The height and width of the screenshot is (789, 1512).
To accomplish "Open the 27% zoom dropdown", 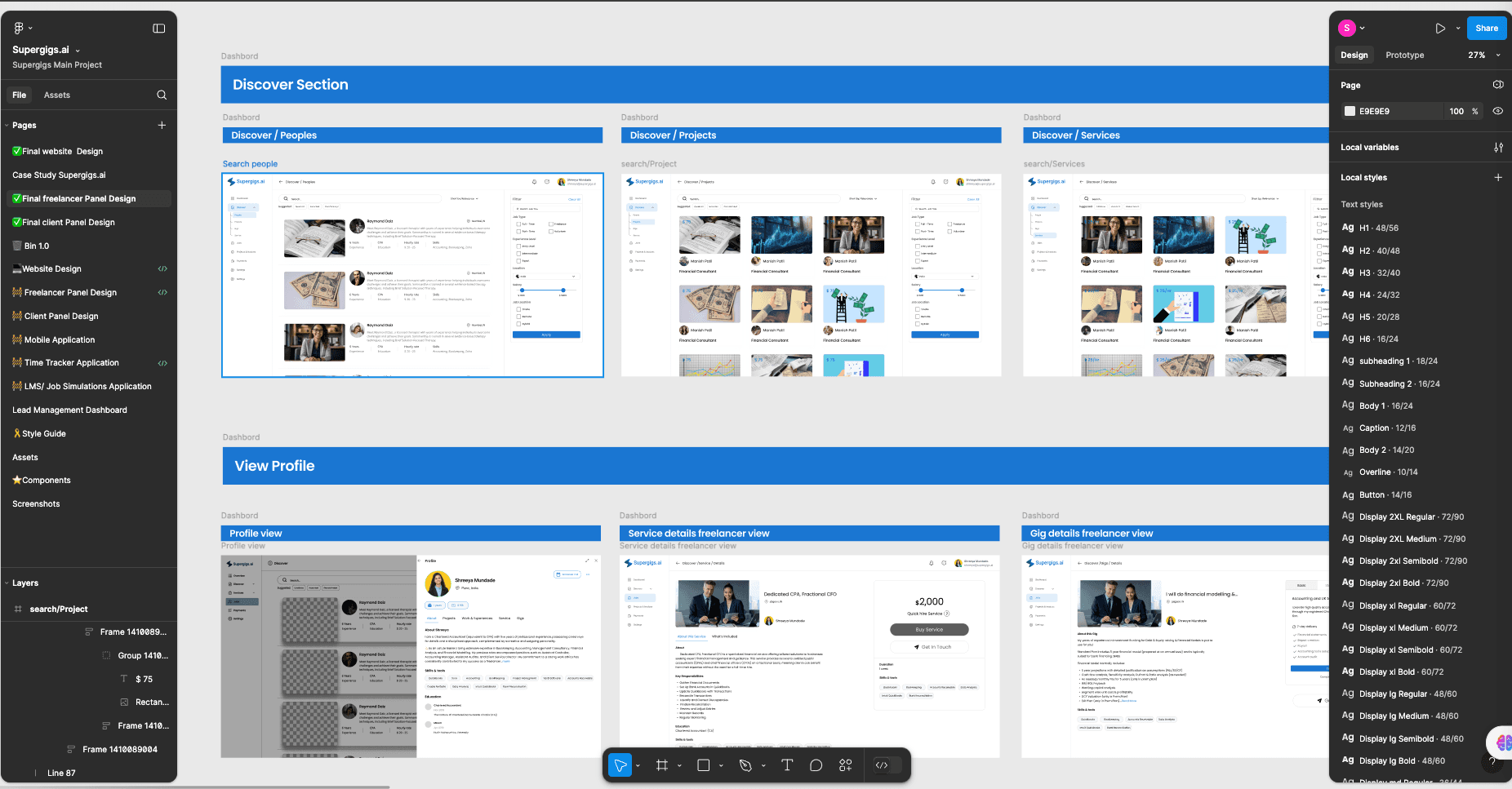I will click(1484, 55).
